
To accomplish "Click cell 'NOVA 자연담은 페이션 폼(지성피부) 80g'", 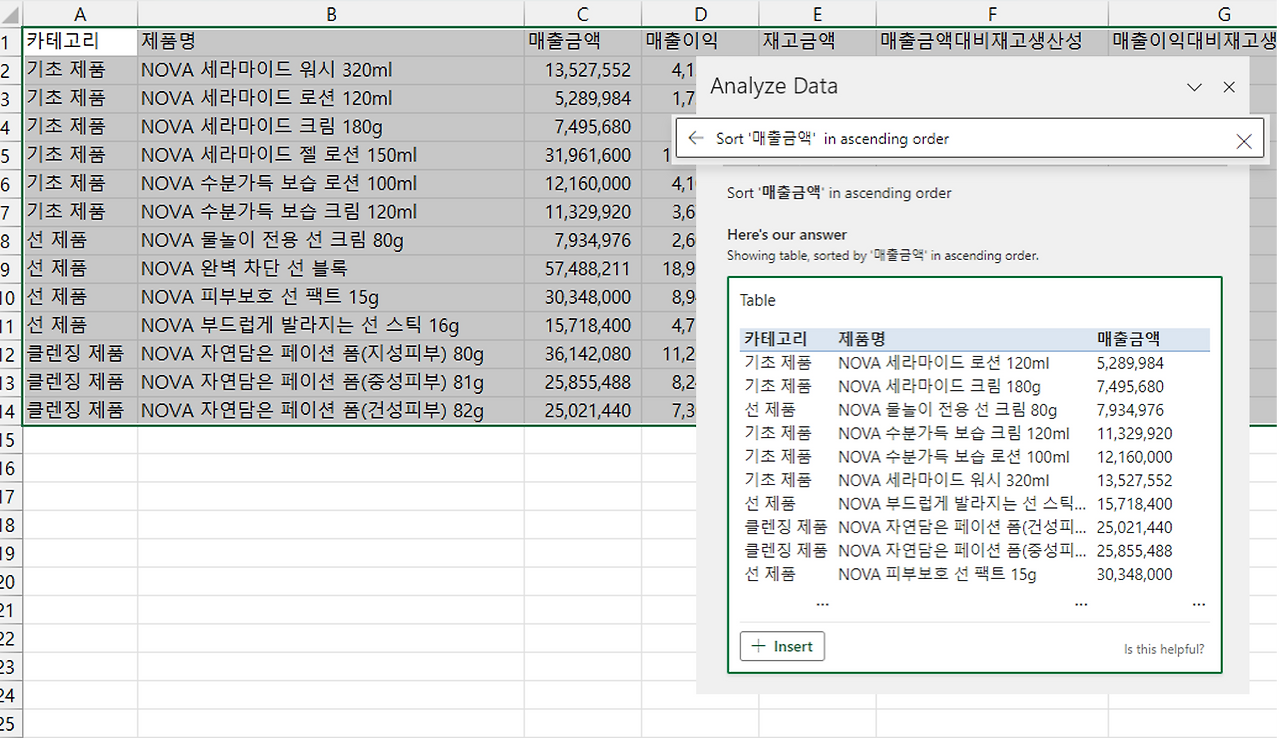I will point(331,354).
